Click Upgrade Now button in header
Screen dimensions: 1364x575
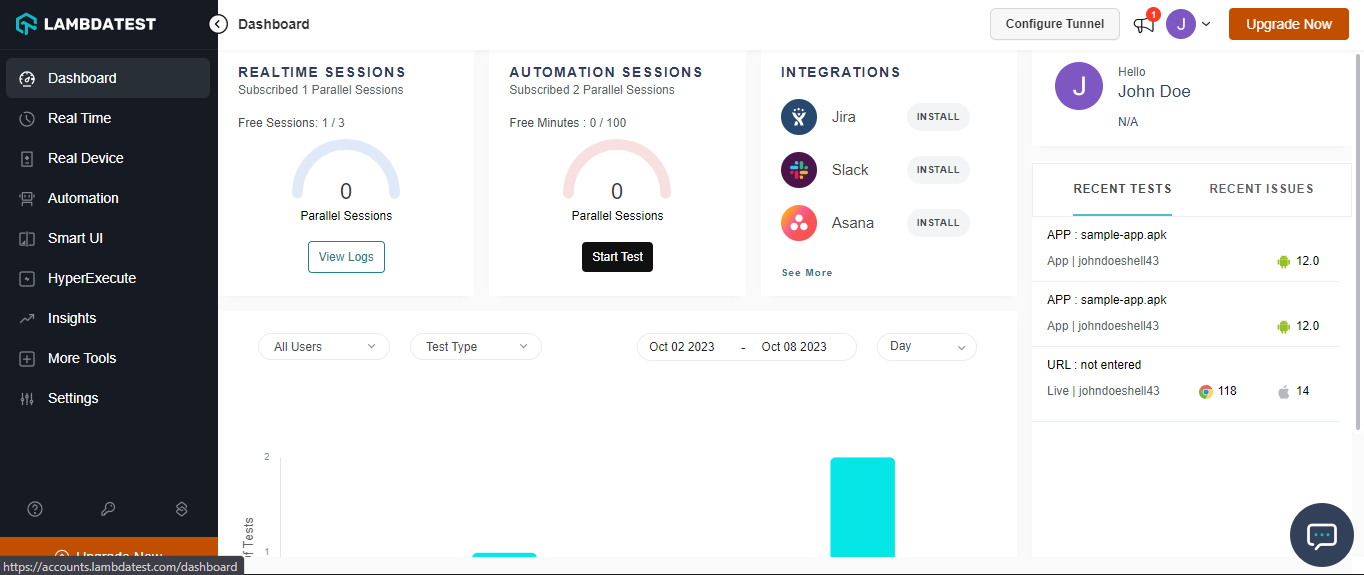1289,24
